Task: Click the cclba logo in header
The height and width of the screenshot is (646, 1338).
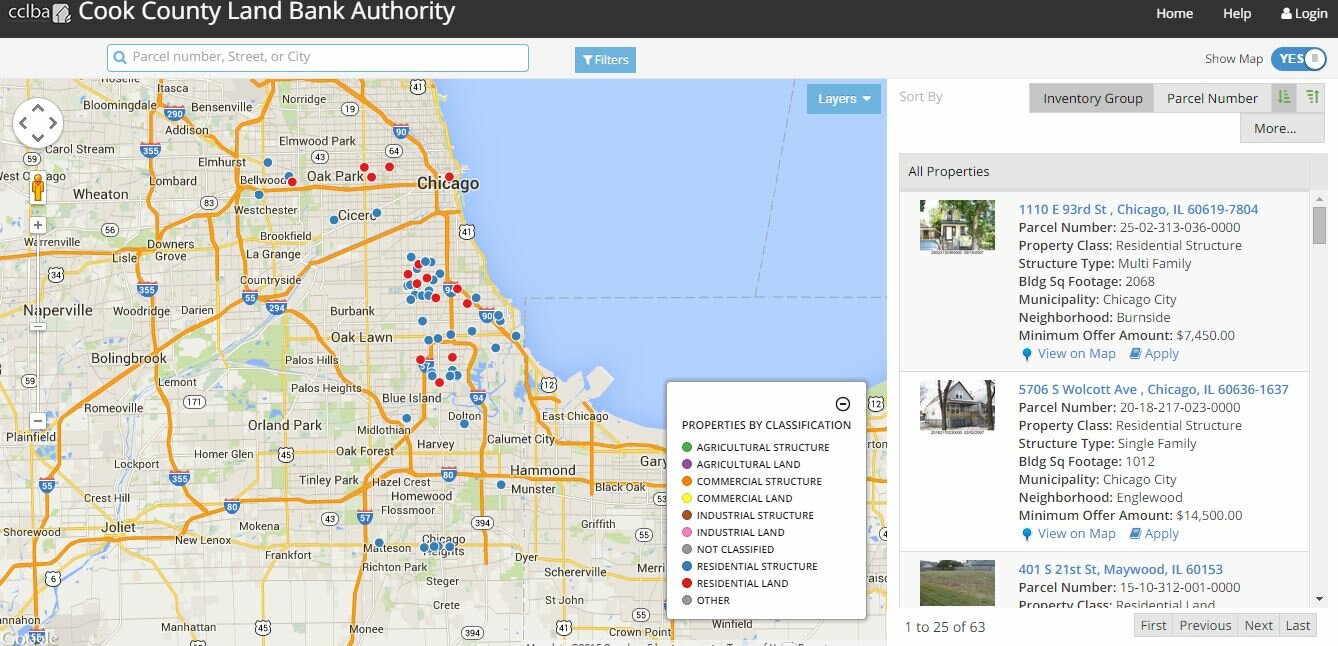Action: (x=38, y=13)
